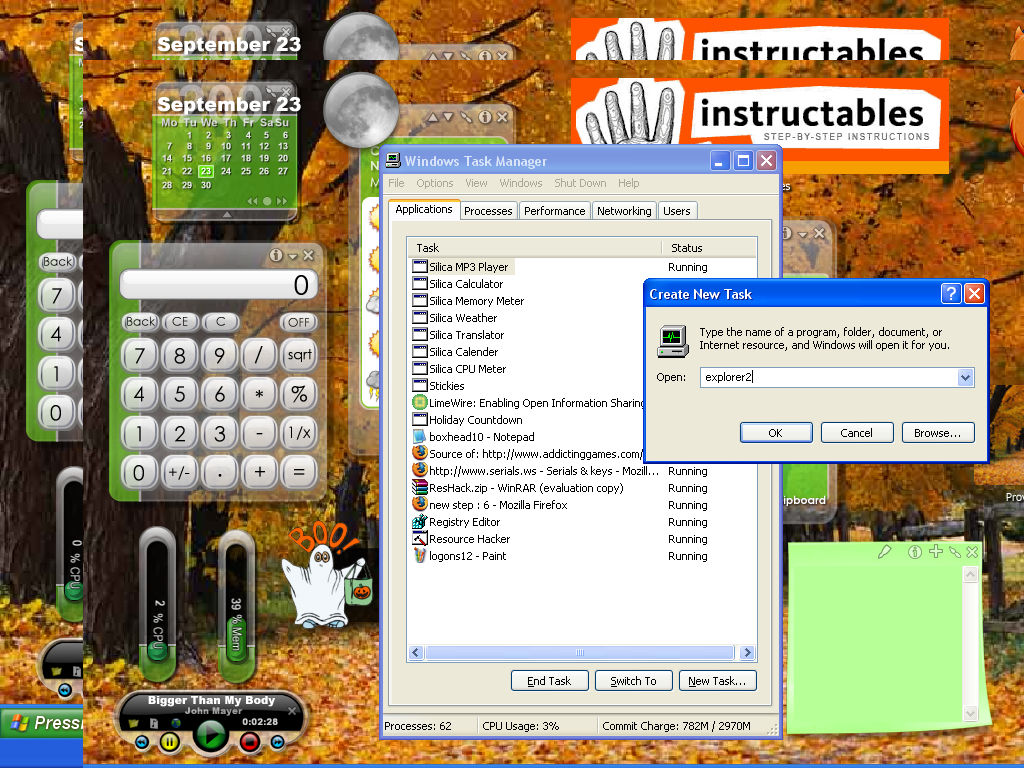Click the down triangle on the weather widget

point(448,118)
